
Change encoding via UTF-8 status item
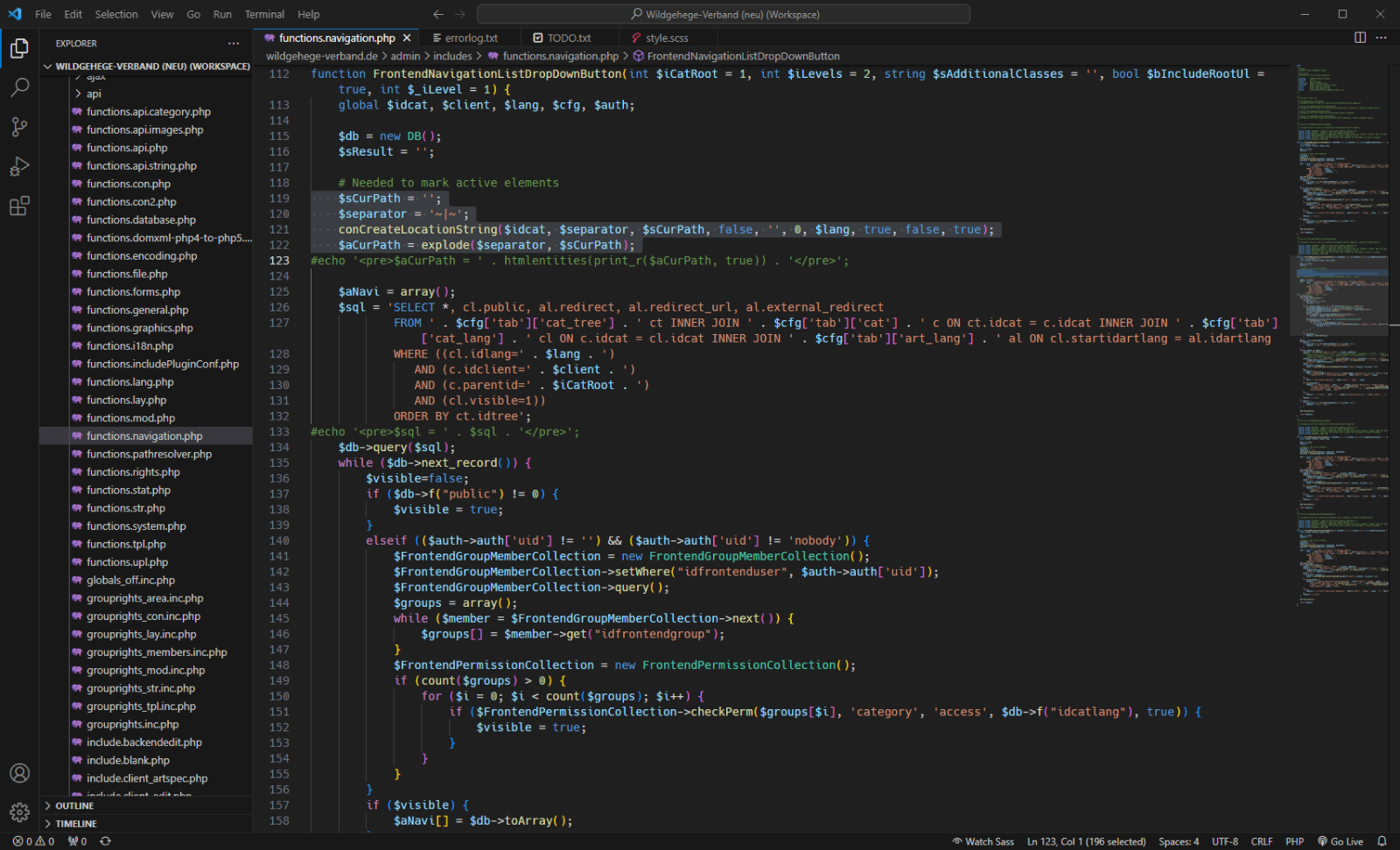tap(1224, 841)
